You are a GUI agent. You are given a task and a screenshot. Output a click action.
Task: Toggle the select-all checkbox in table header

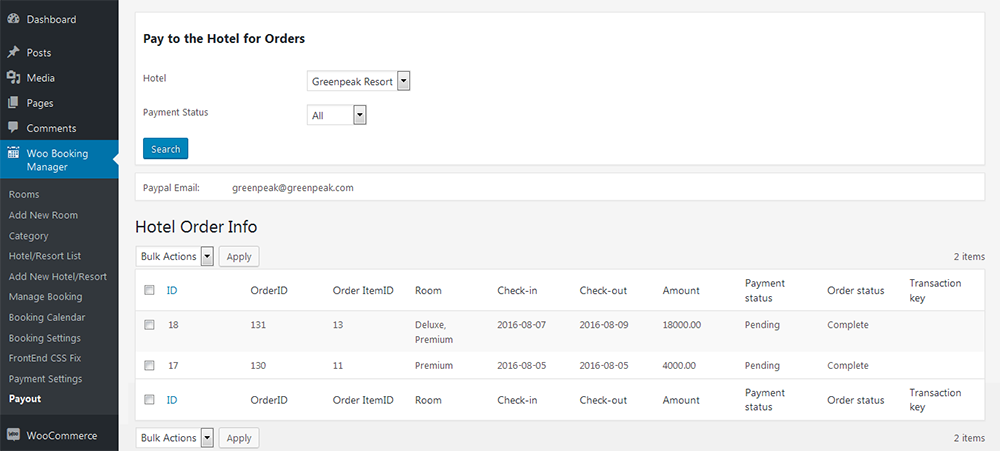coord(149,290)
